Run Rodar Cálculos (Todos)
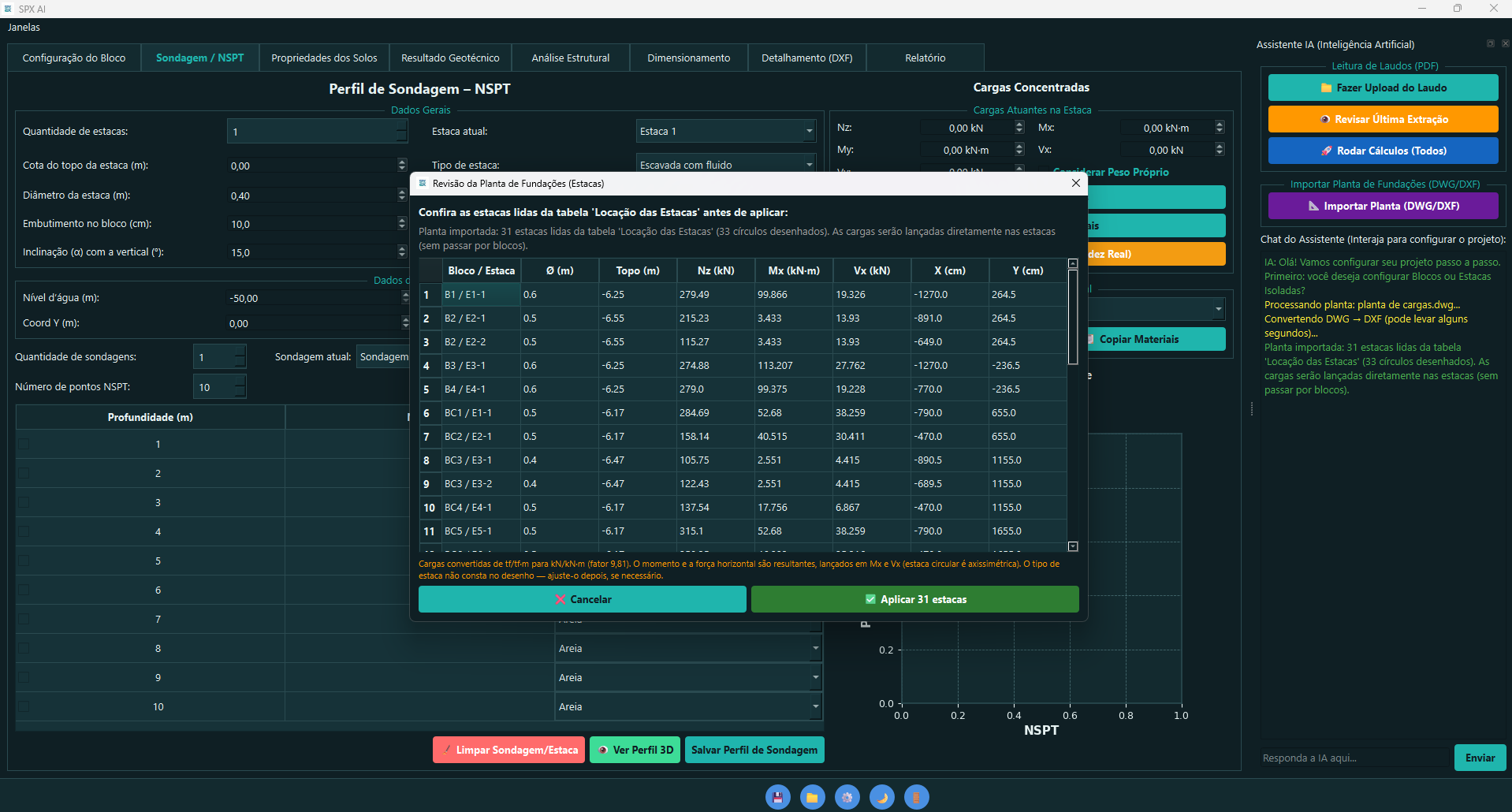 [x=1383, y=151]
